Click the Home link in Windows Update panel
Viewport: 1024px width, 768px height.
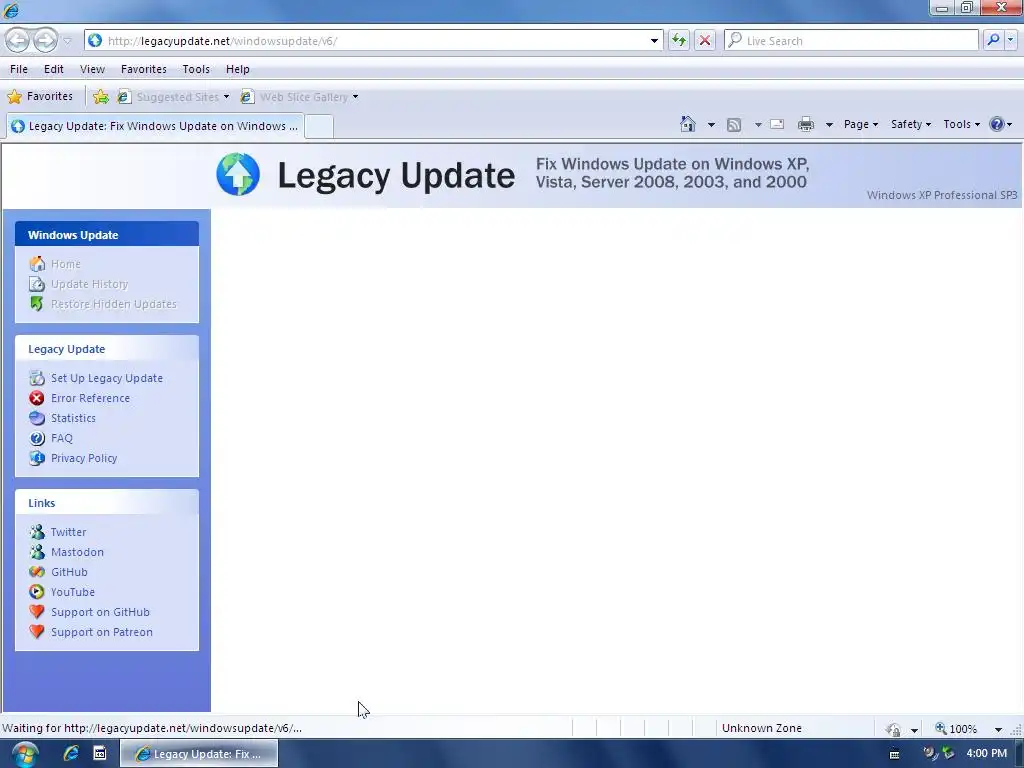(x=66, y=264)
